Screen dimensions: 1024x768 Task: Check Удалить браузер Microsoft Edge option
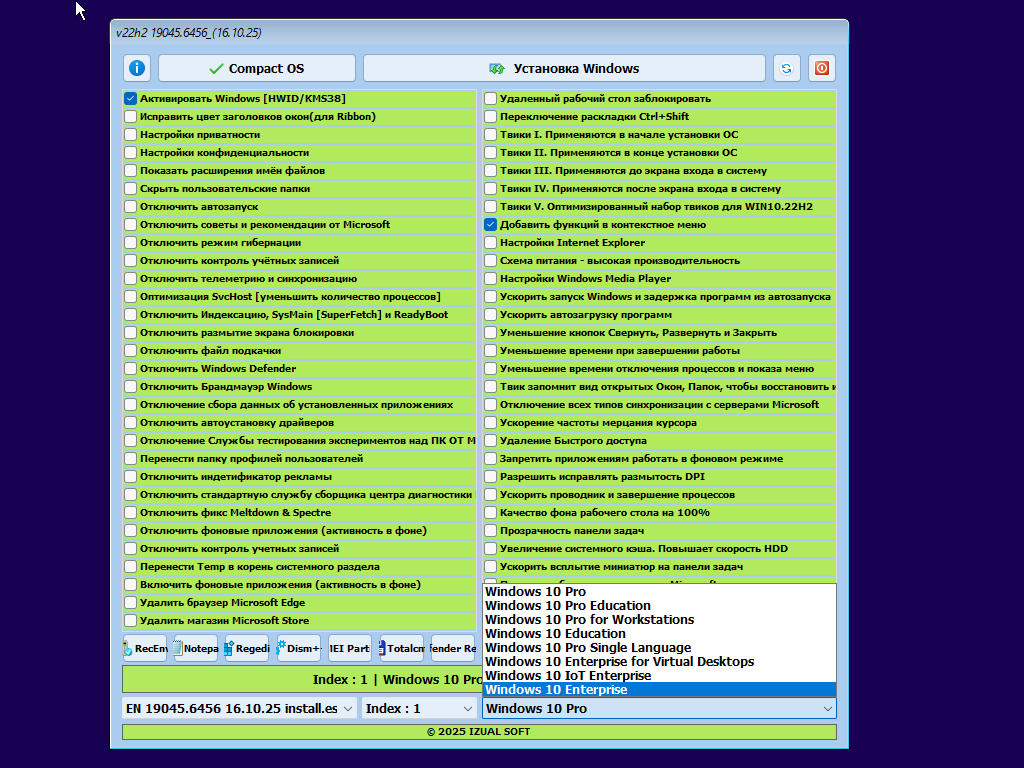[x=131, y=603]
